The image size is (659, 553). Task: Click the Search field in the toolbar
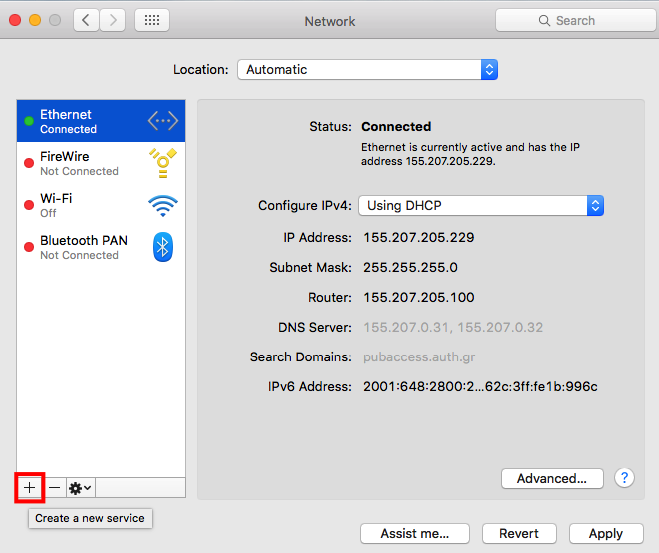(x=575, y=20)
